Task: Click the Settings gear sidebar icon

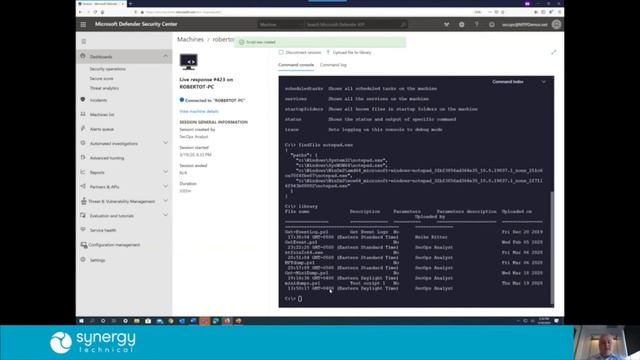Action: (83, 260)
